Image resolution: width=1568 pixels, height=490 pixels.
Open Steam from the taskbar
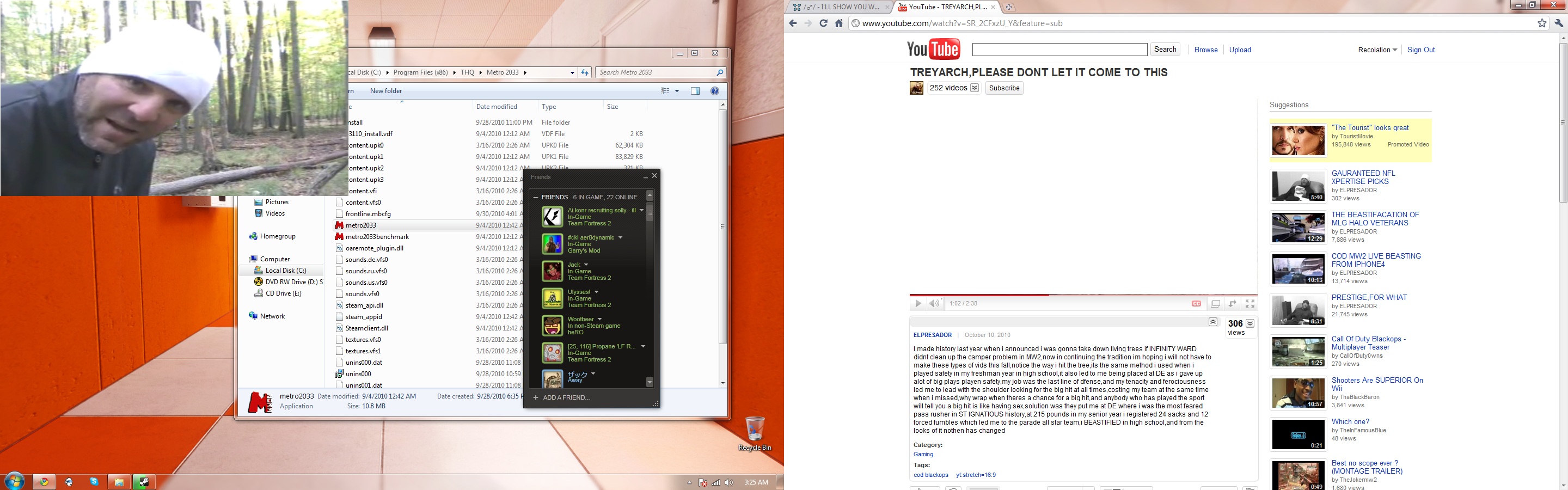(144, 481)
